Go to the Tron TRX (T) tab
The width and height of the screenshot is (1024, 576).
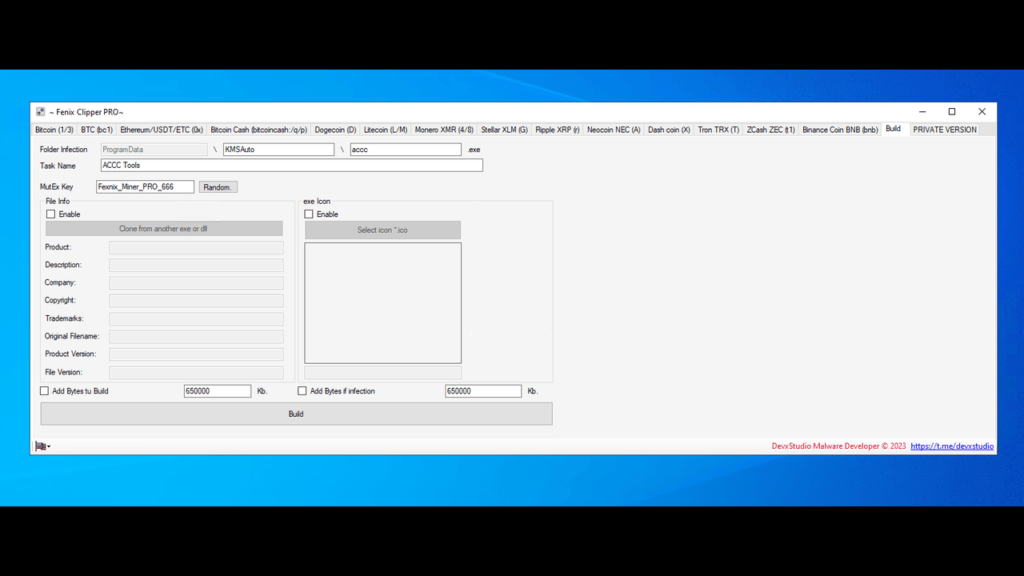718,130
